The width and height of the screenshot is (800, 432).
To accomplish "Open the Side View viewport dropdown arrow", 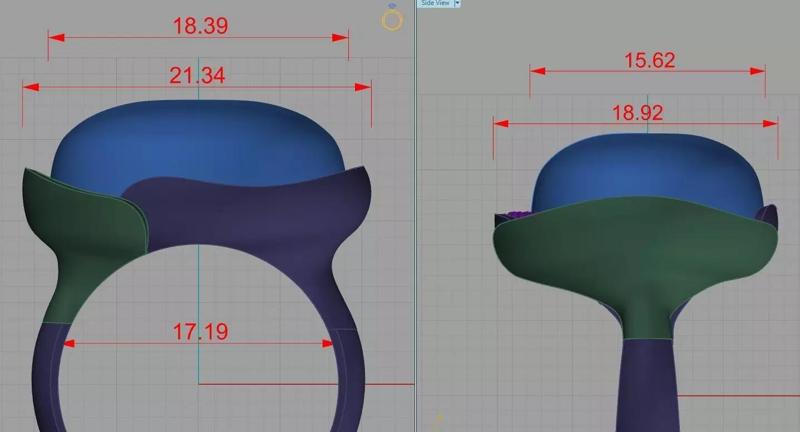I will pos(457,3).
